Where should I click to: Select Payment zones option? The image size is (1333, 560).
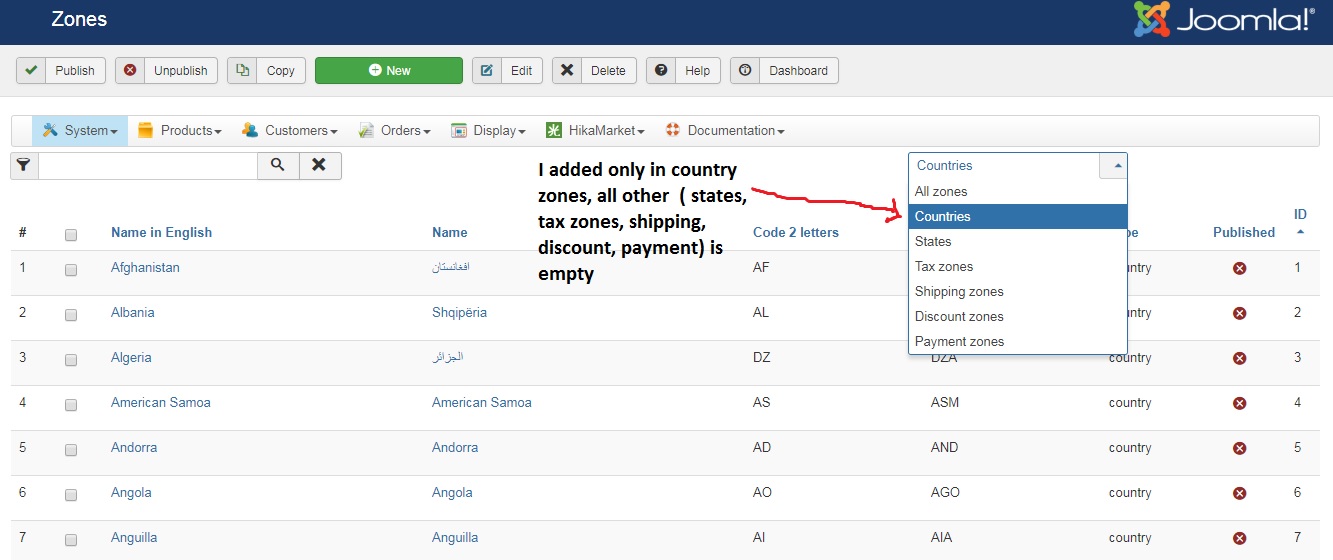1018,341
